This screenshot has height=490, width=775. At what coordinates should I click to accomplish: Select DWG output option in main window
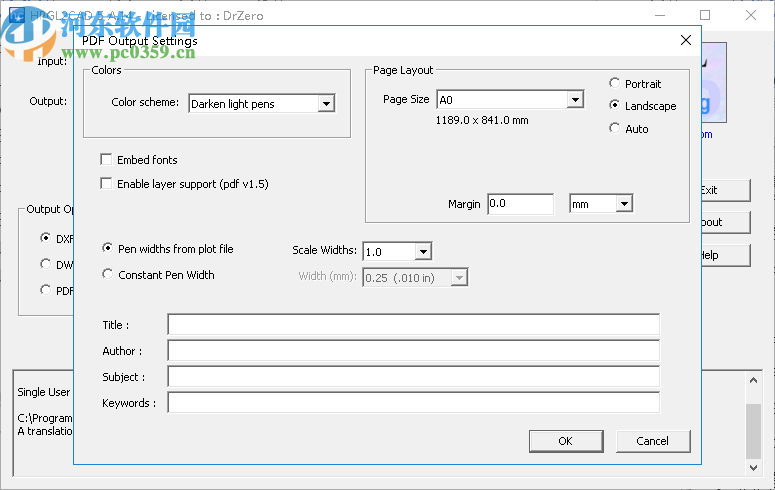tap(45, 264)
